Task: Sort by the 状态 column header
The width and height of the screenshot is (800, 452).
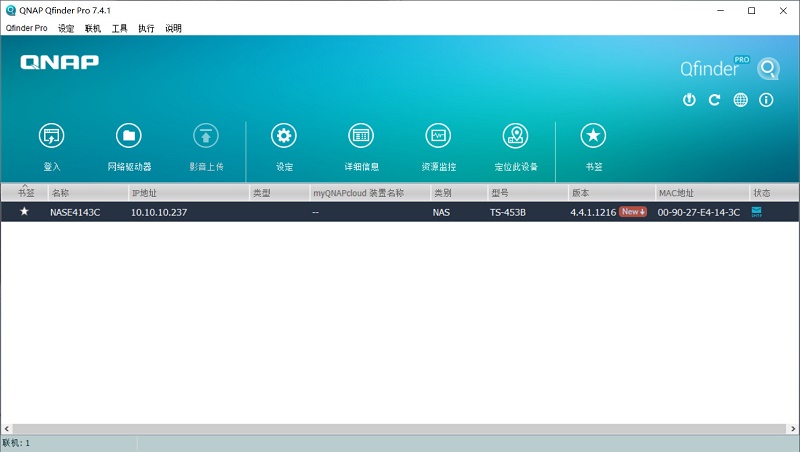Action: [774, 192]
